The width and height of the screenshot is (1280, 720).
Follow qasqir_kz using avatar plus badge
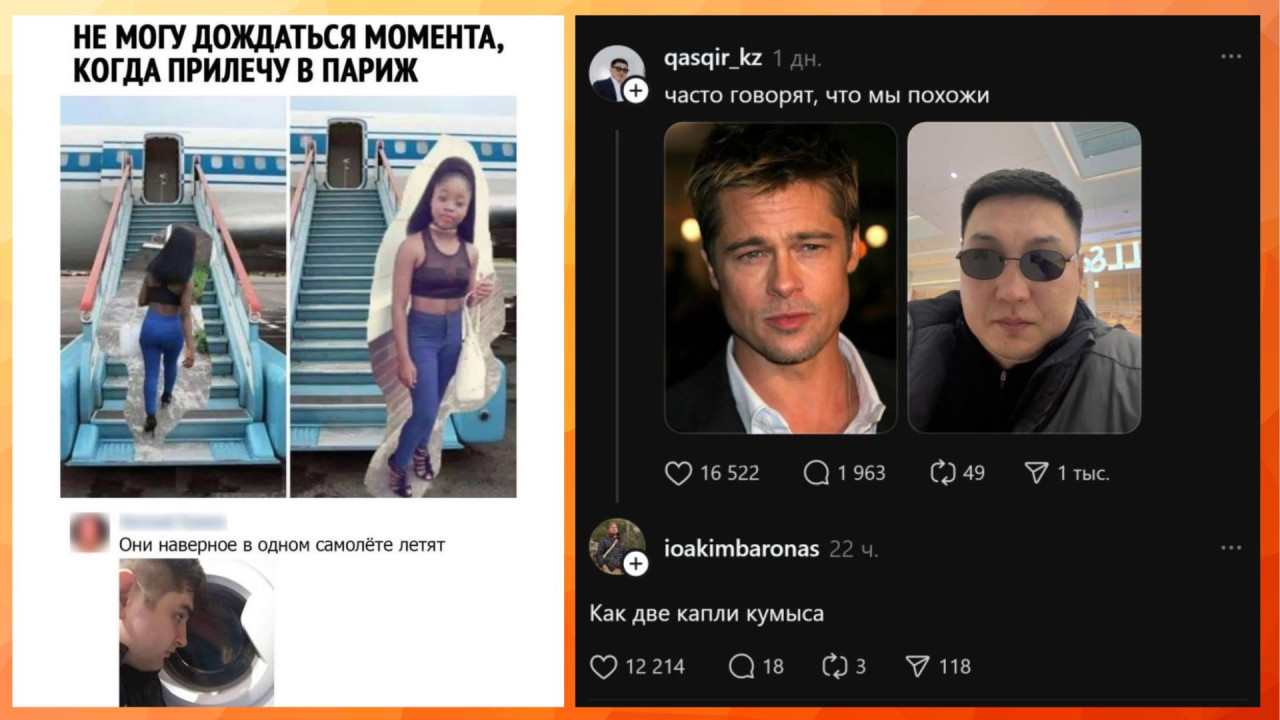pyautogui.click(x=636, y=91)
